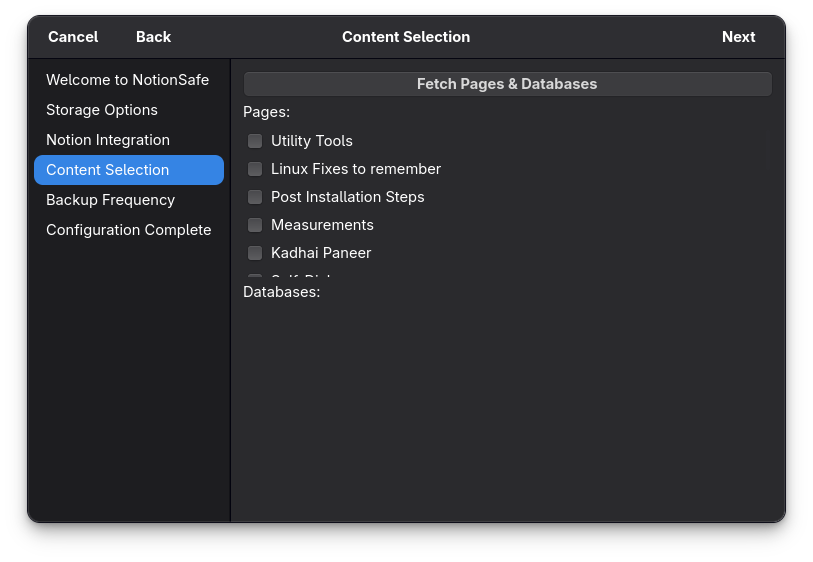813x562 pixels.
Task: Click the Linux Fixes to remember label
Action: tap(356, 169)
